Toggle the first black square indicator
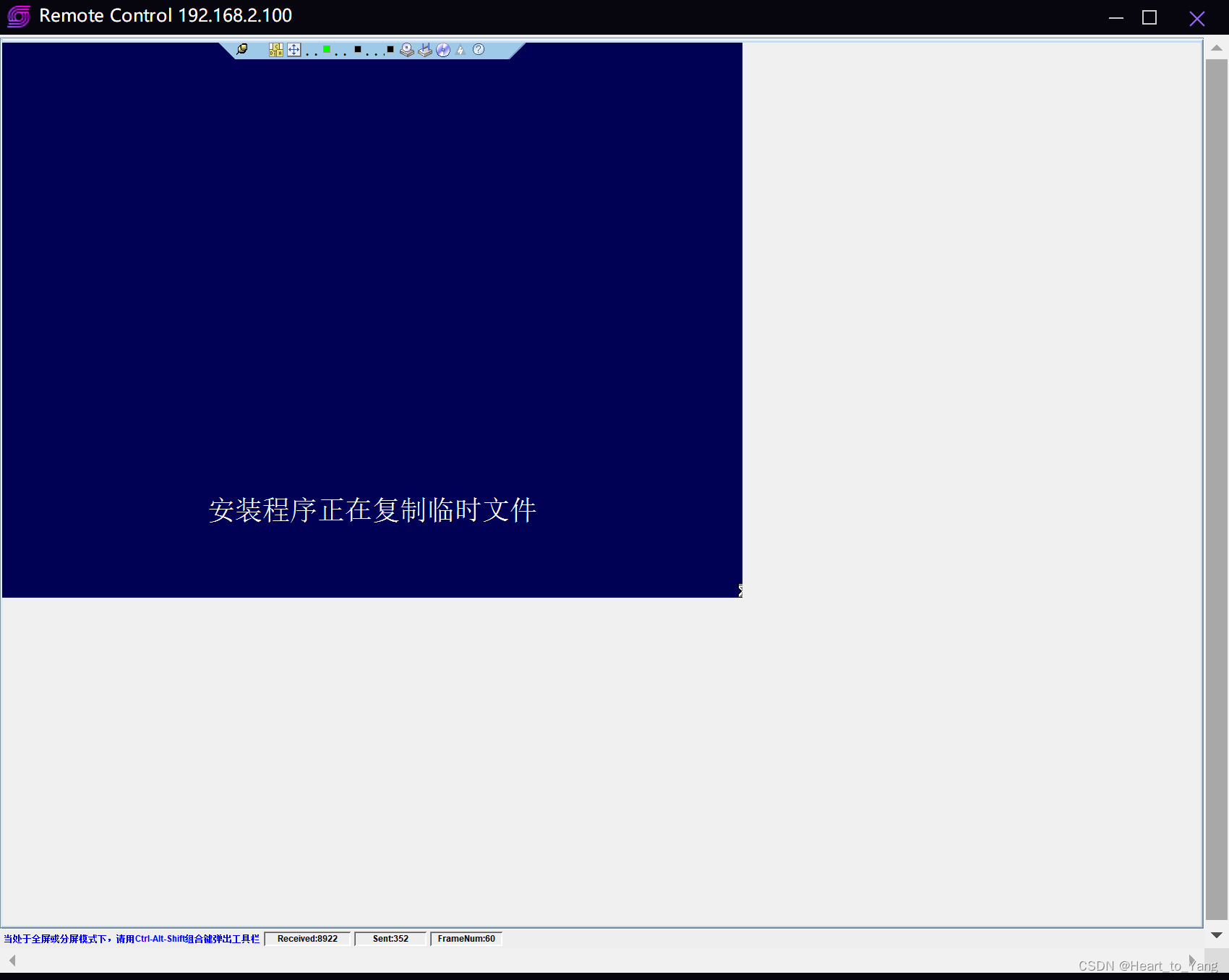 coord(358,49)
